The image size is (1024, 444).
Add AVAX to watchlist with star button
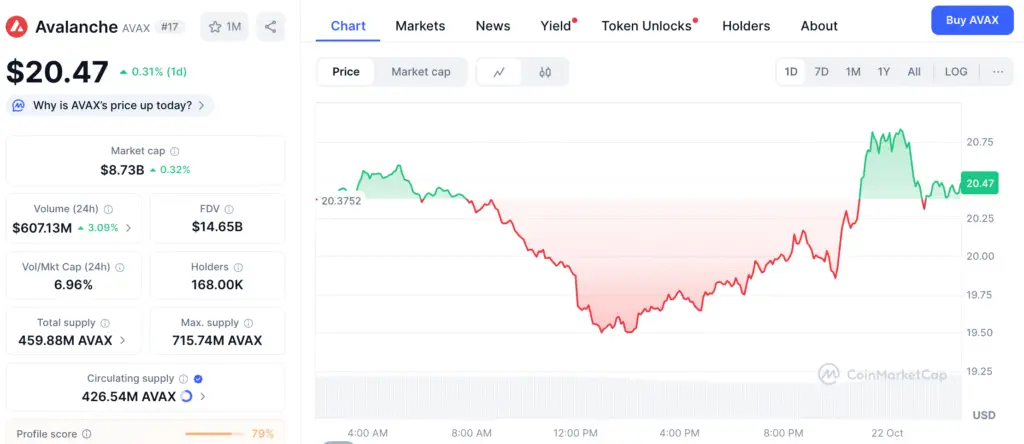pos(224,27)
